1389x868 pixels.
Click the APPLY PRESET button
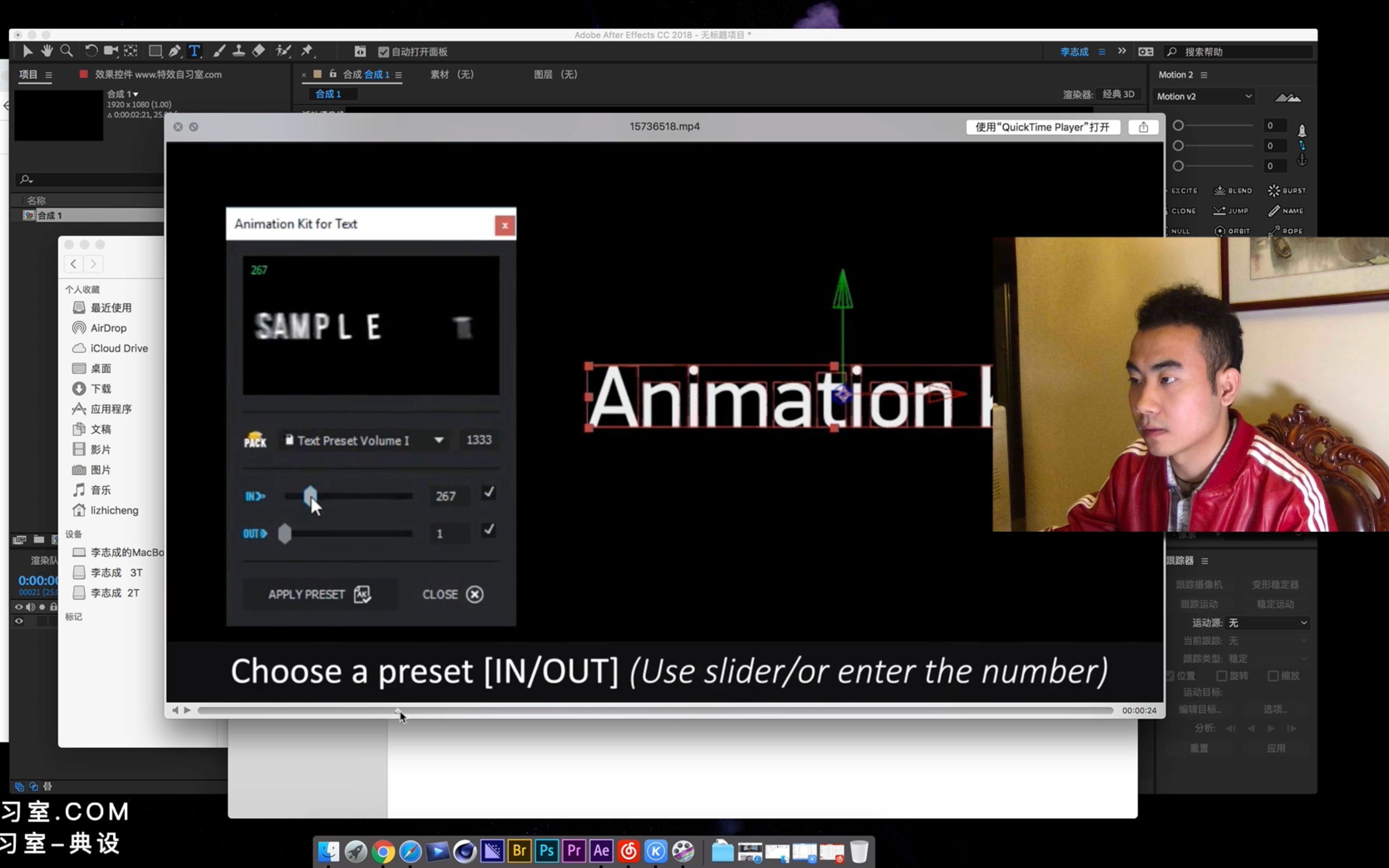(319, 594)
